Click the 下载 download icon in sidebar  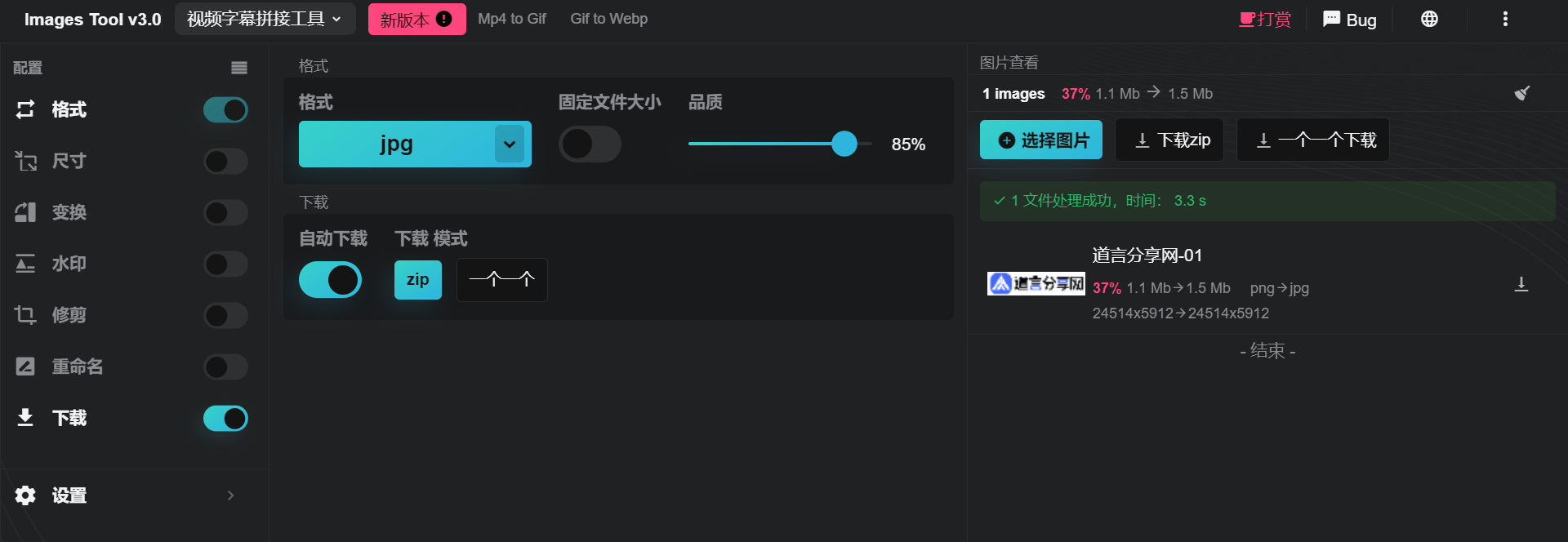[25, 418]
